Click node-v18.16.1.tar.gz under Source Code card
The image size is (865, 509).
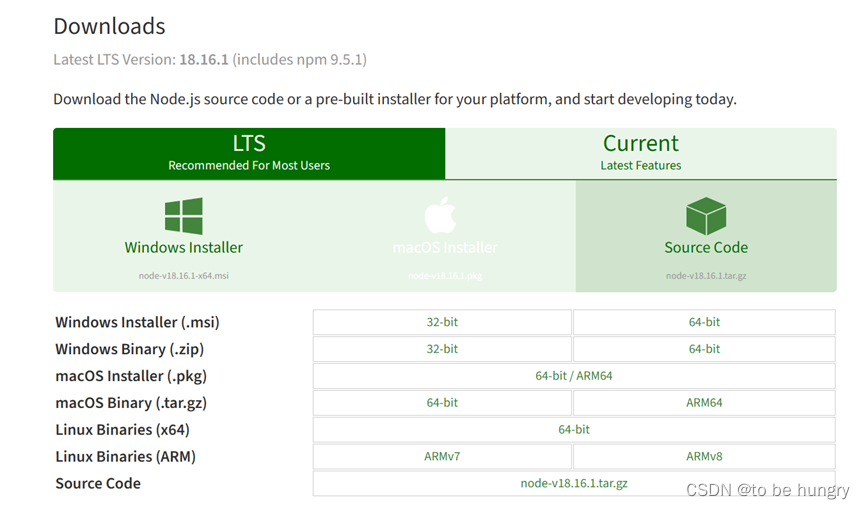tap(706, 276)
